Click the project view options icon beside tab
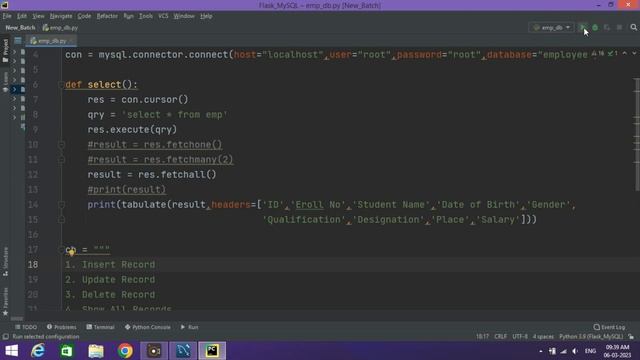The height and width of the screenshot is (360, 640). click(x=18, y=40)
